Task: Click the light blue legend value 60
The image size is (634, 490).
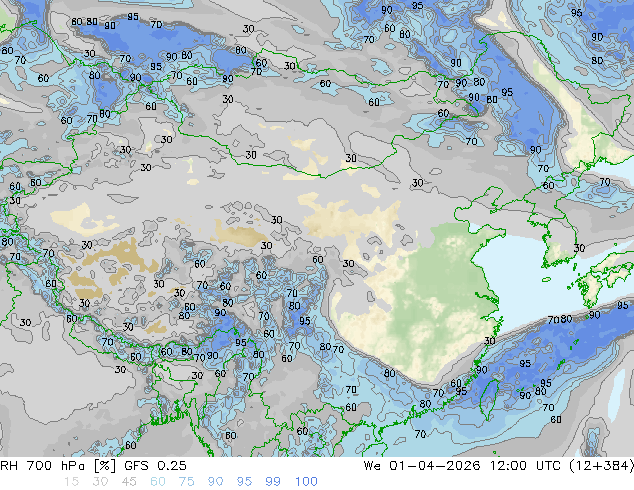Action: tap(158, 482)
